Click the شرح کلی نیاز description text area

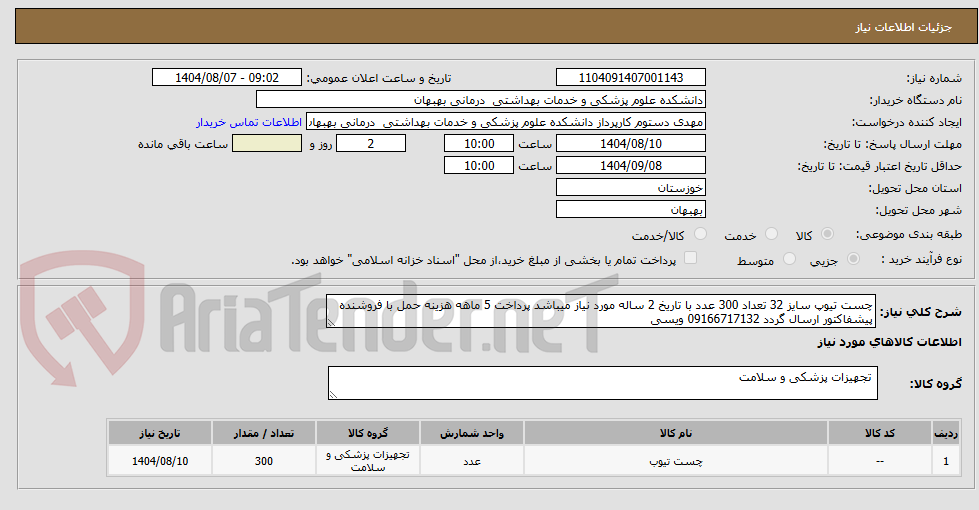point(601,311)
